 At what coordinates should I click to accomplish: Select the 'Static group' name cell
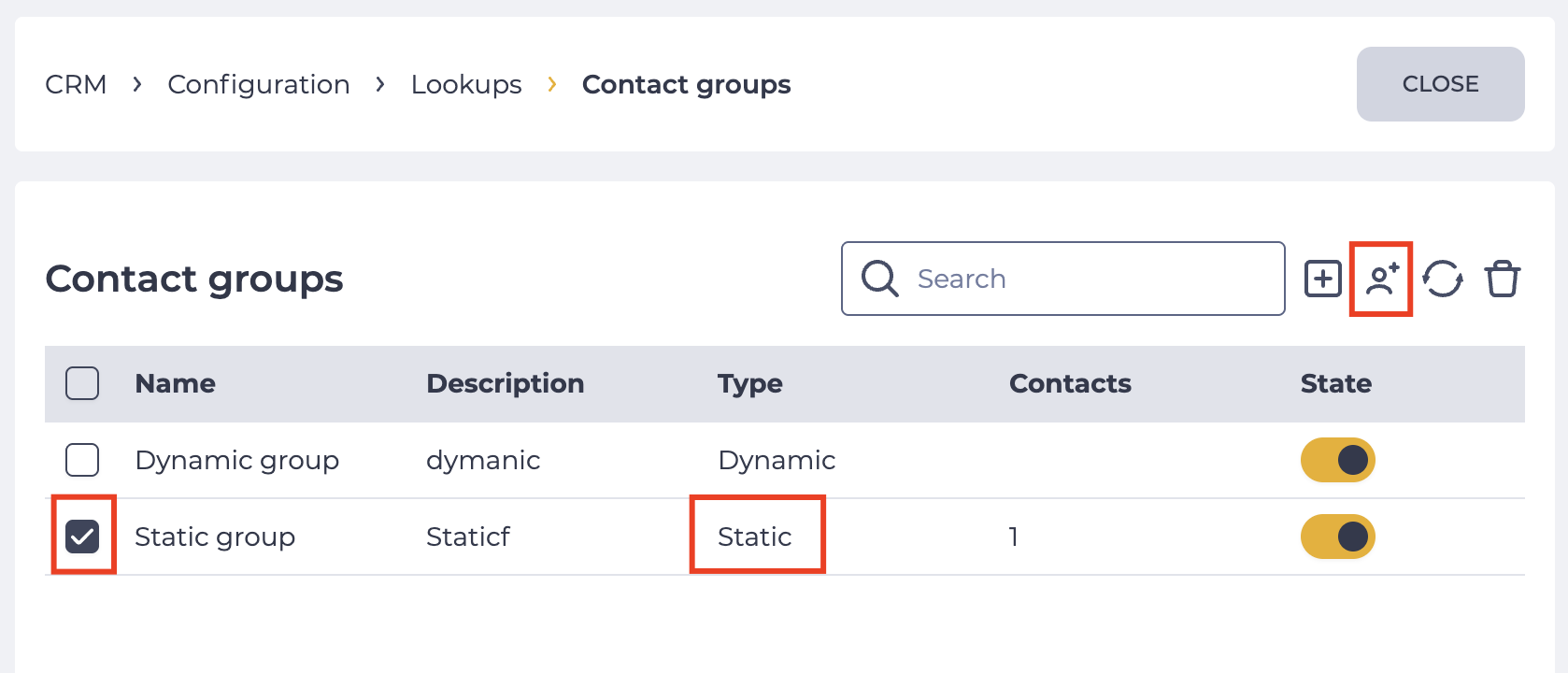tap(215, 537)
